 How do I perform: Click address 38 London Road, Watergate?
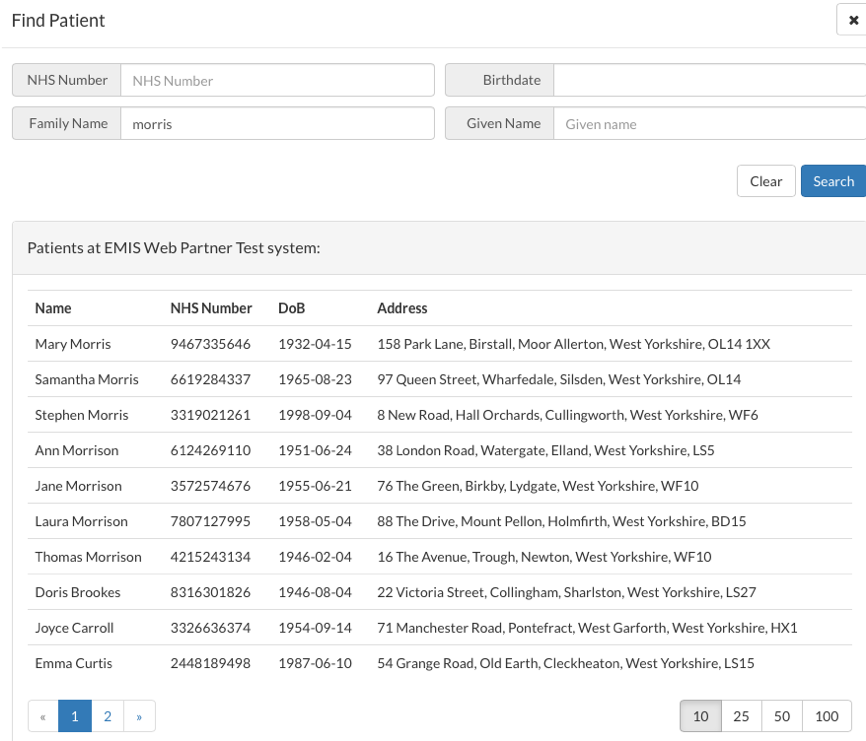[546, 451]
